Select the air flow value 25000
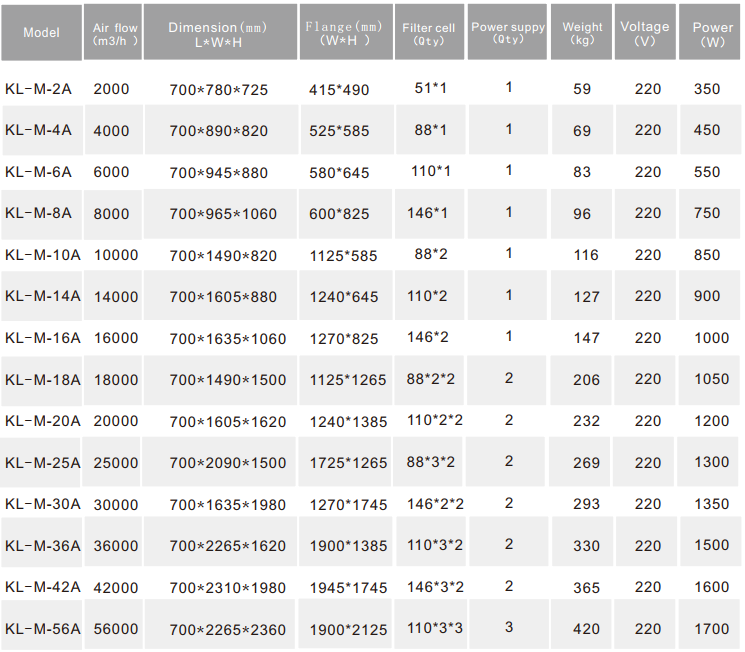 click(116, 463)
